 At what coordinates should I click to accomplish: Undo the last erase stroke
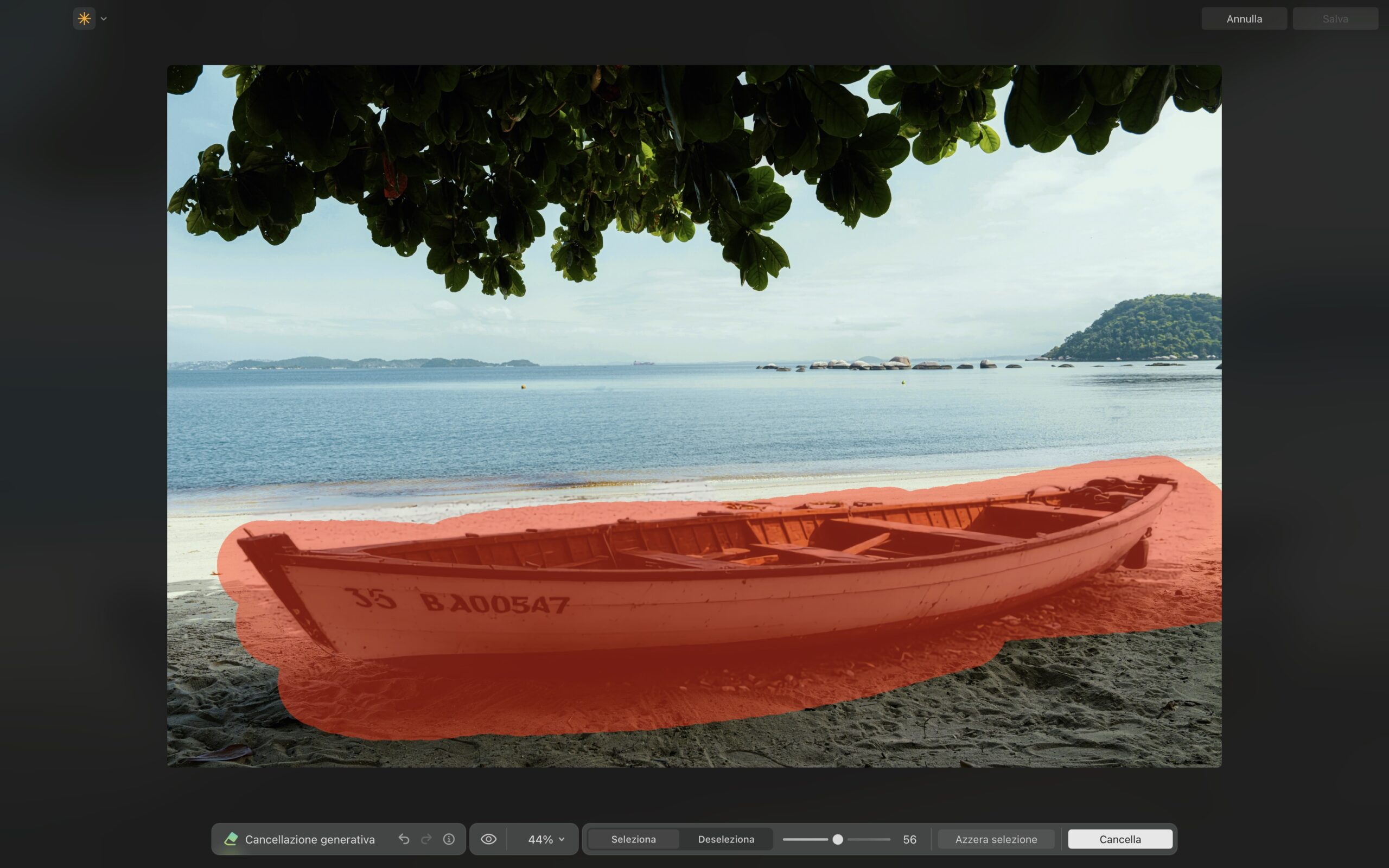click(405, 839)
